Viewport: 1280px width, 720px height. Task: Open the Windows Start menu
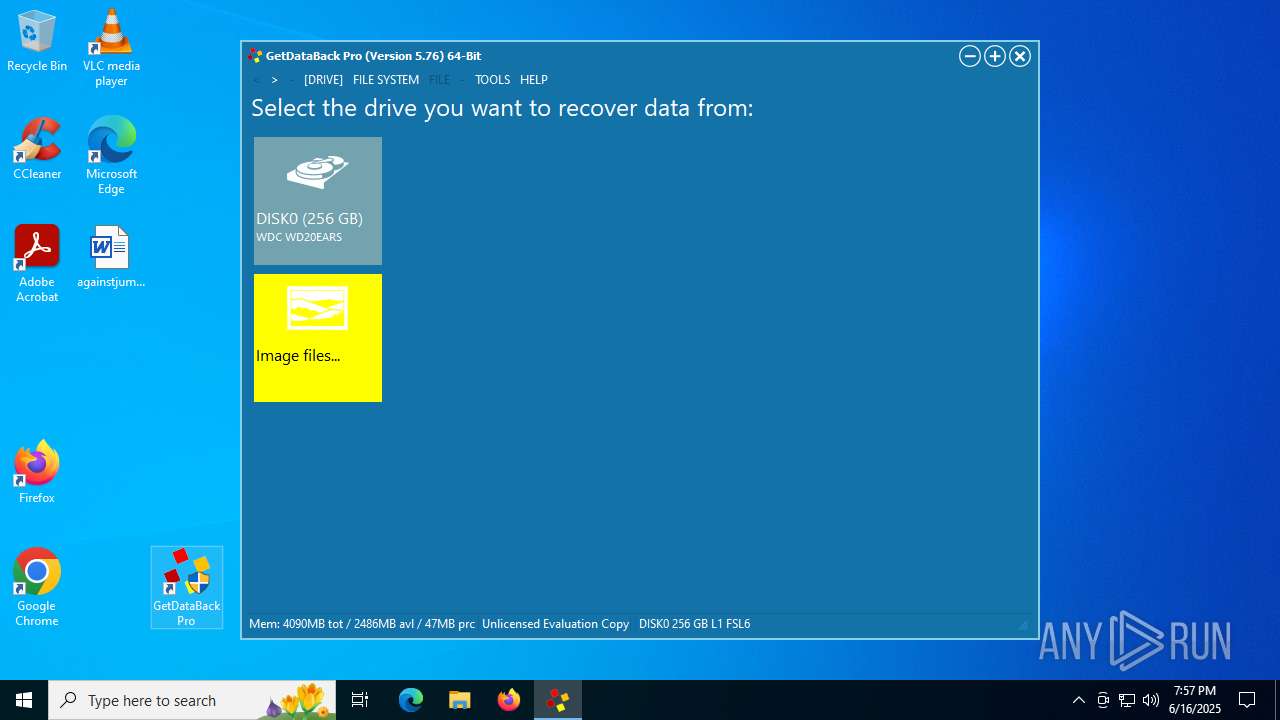(24, 700)
